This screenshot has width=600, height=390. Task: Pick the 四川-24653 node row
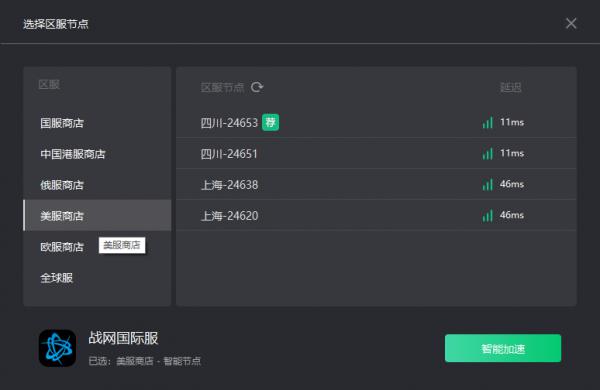[x=377, y=122]
